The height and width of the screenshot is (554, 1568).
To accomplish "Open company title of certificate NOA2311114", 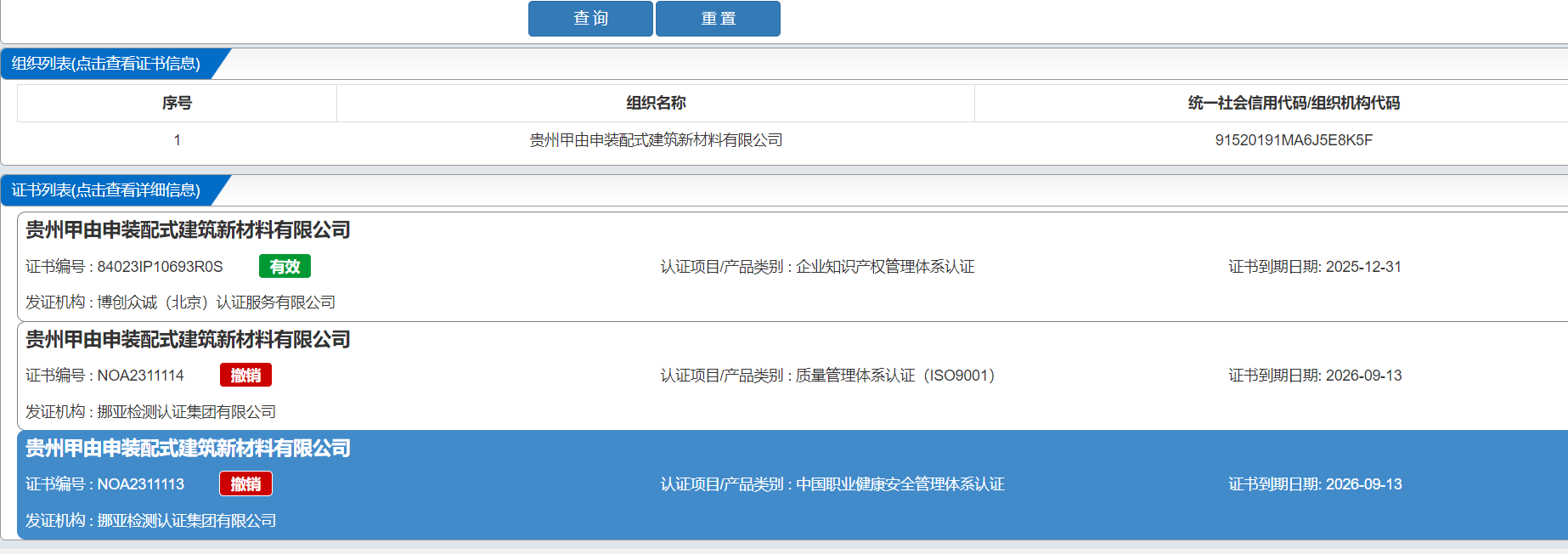I will 188,340.
